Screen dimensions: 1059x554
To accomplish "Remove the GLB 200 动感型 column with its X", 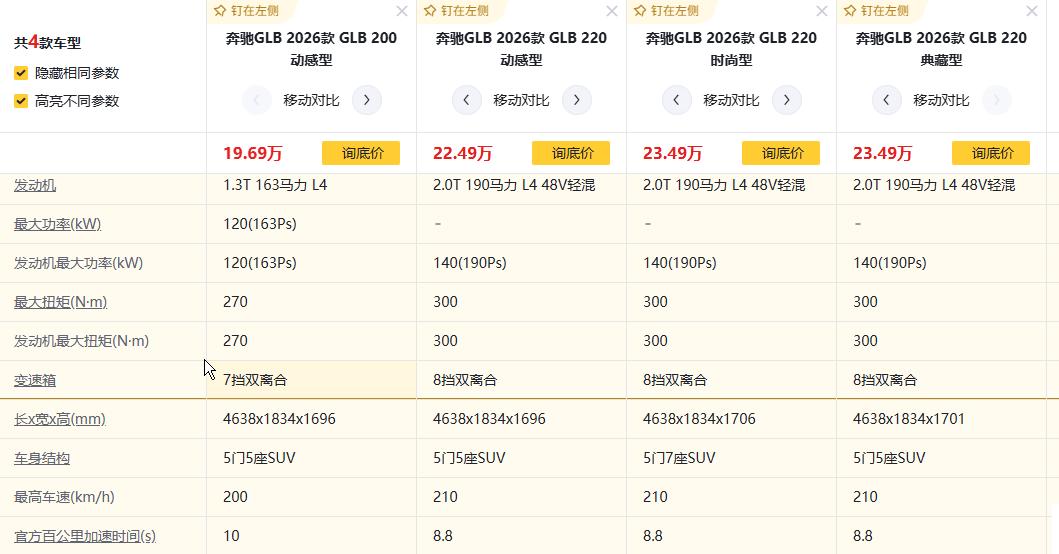I will [402, 11].
